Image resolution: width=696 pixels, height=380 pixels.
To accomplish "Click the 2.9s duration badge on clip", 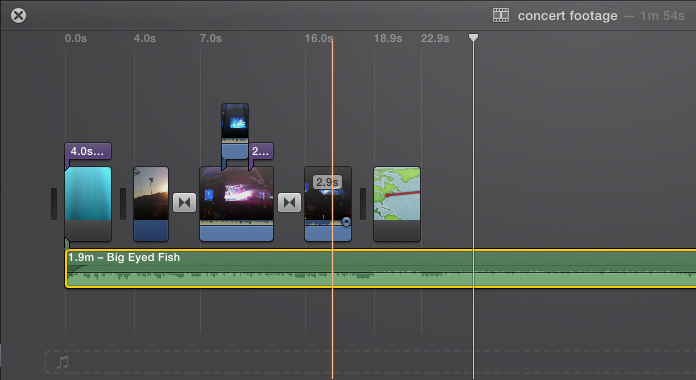I will pyautogui.click(x=327, y=182).
